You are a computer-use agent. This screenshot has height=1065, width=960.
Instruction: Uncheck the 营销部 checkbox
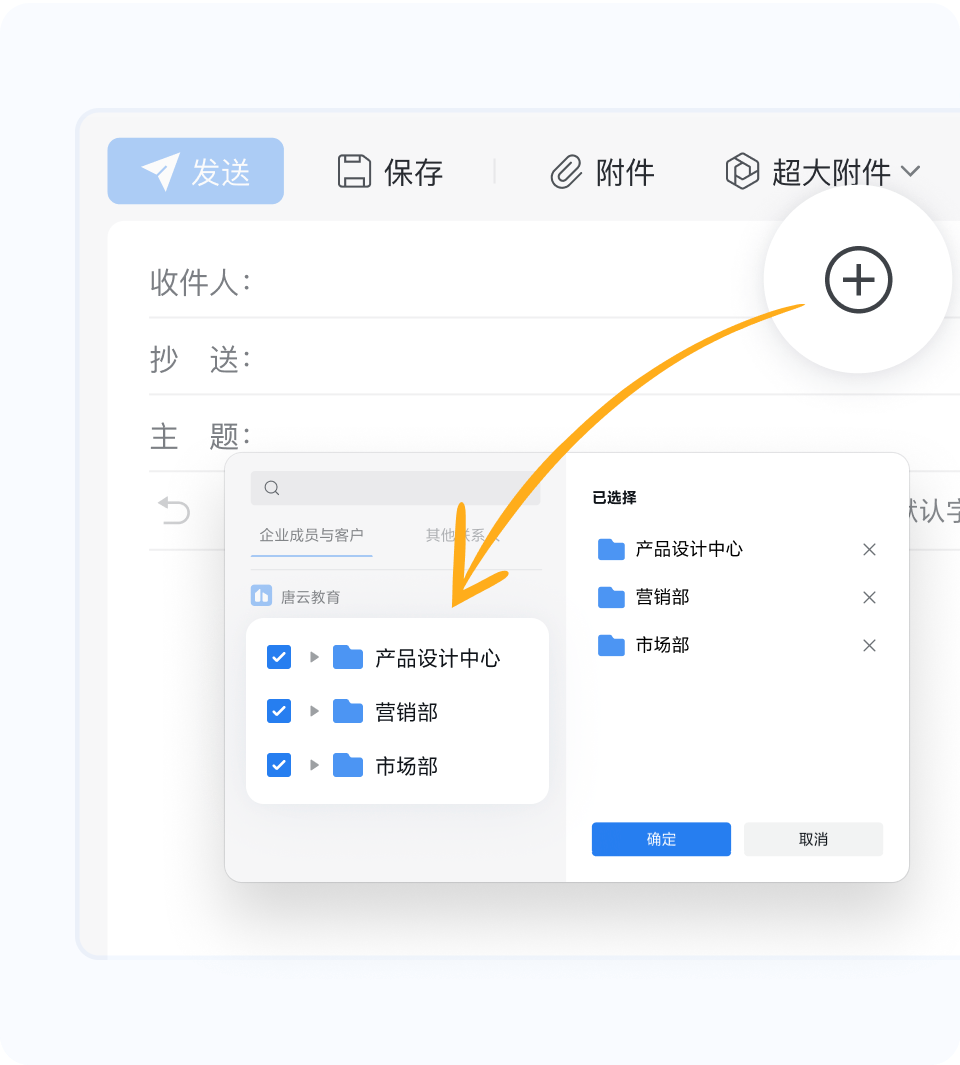[x=279, y=711]
